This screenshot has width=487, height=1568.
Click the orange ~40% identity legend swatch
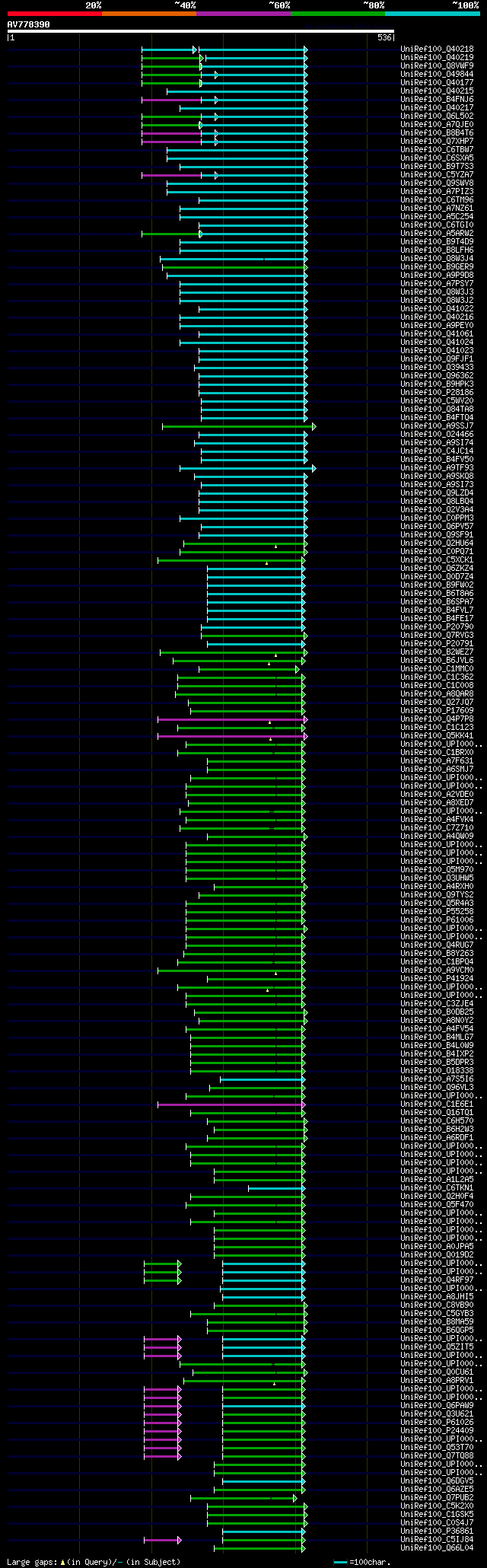[149, 14]
